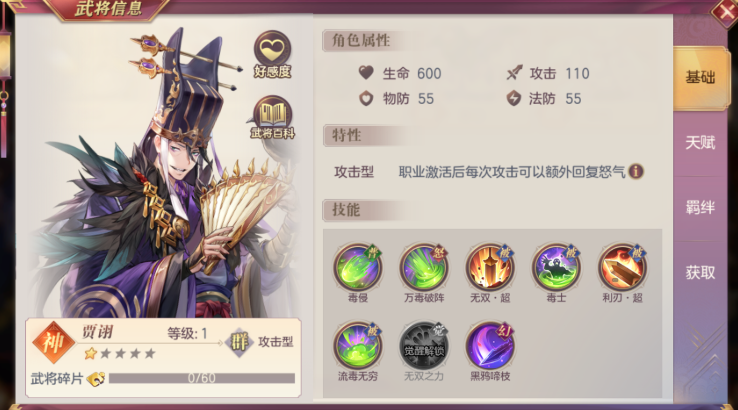This screenshot has height=410, width=738.
Task: Select the 利刃·超 skill icon
Action: [622, 267]
